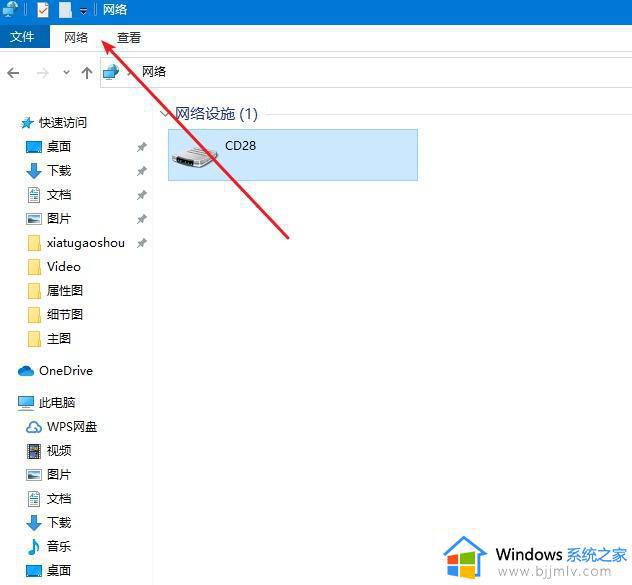Viewport: 632px width, 585px height.
Task: Click the xiatugaoshou folder icon
Action: click(34, 243)
